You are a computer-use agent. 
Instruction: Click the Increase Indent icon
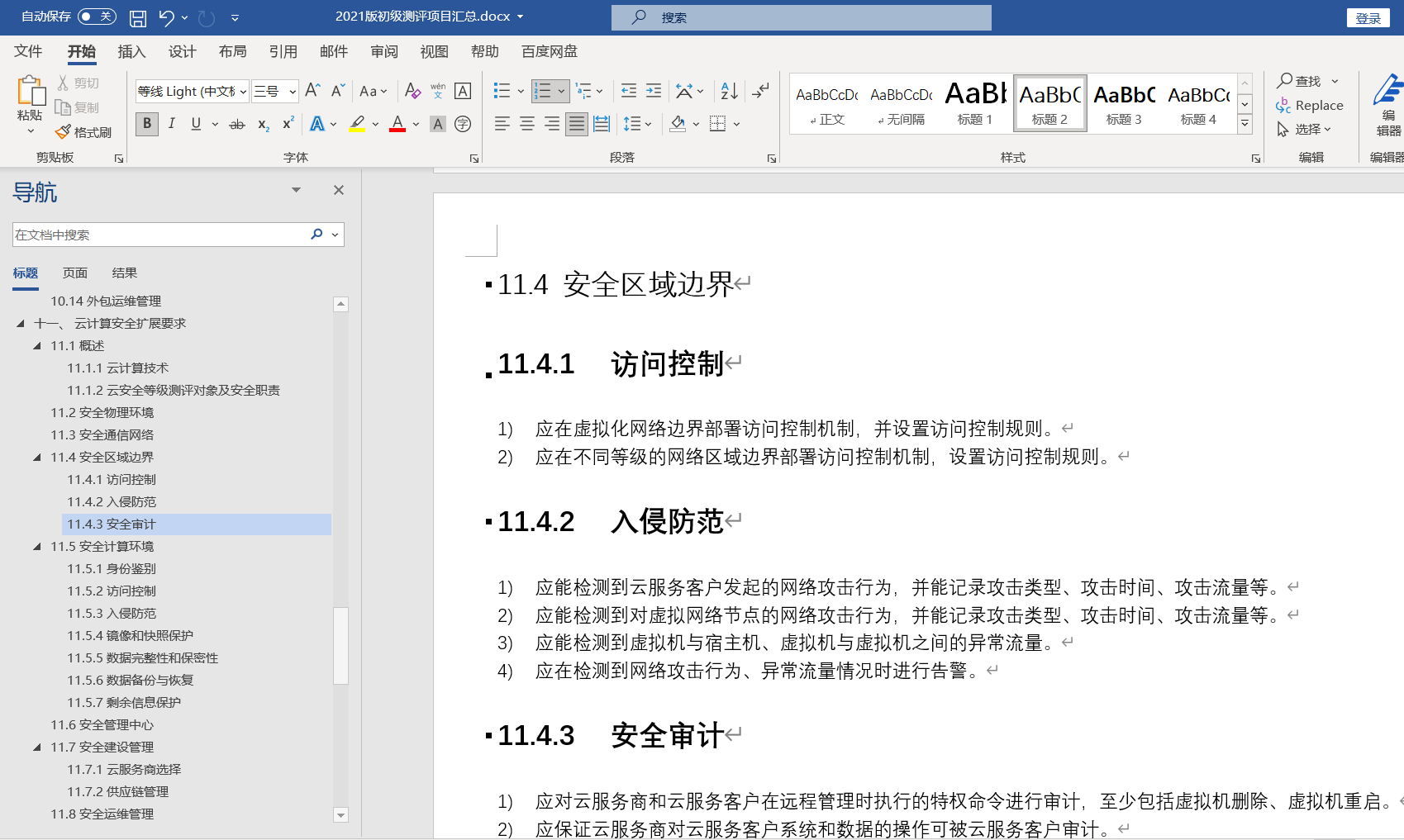click(654, 90)
